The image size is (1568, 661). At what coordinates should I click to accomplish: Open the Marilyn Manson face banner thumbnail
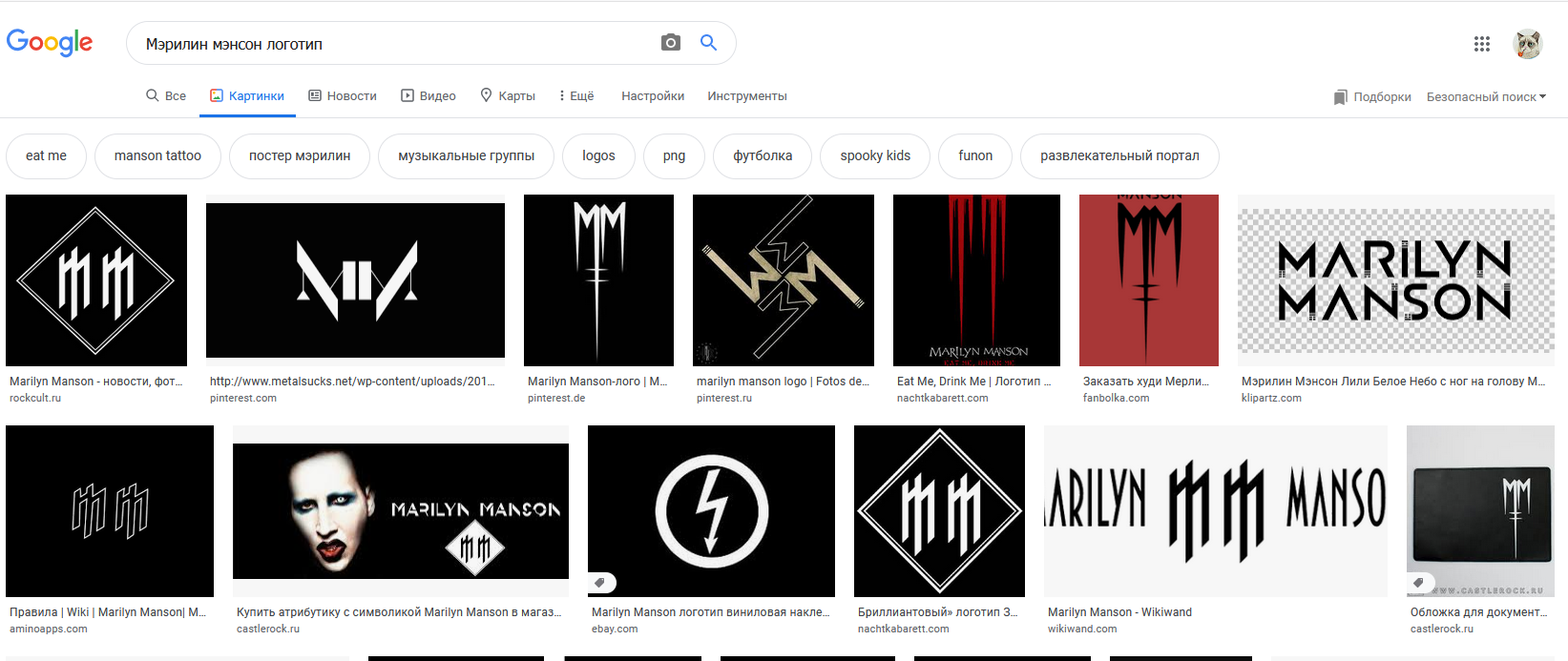click(401, 511)
